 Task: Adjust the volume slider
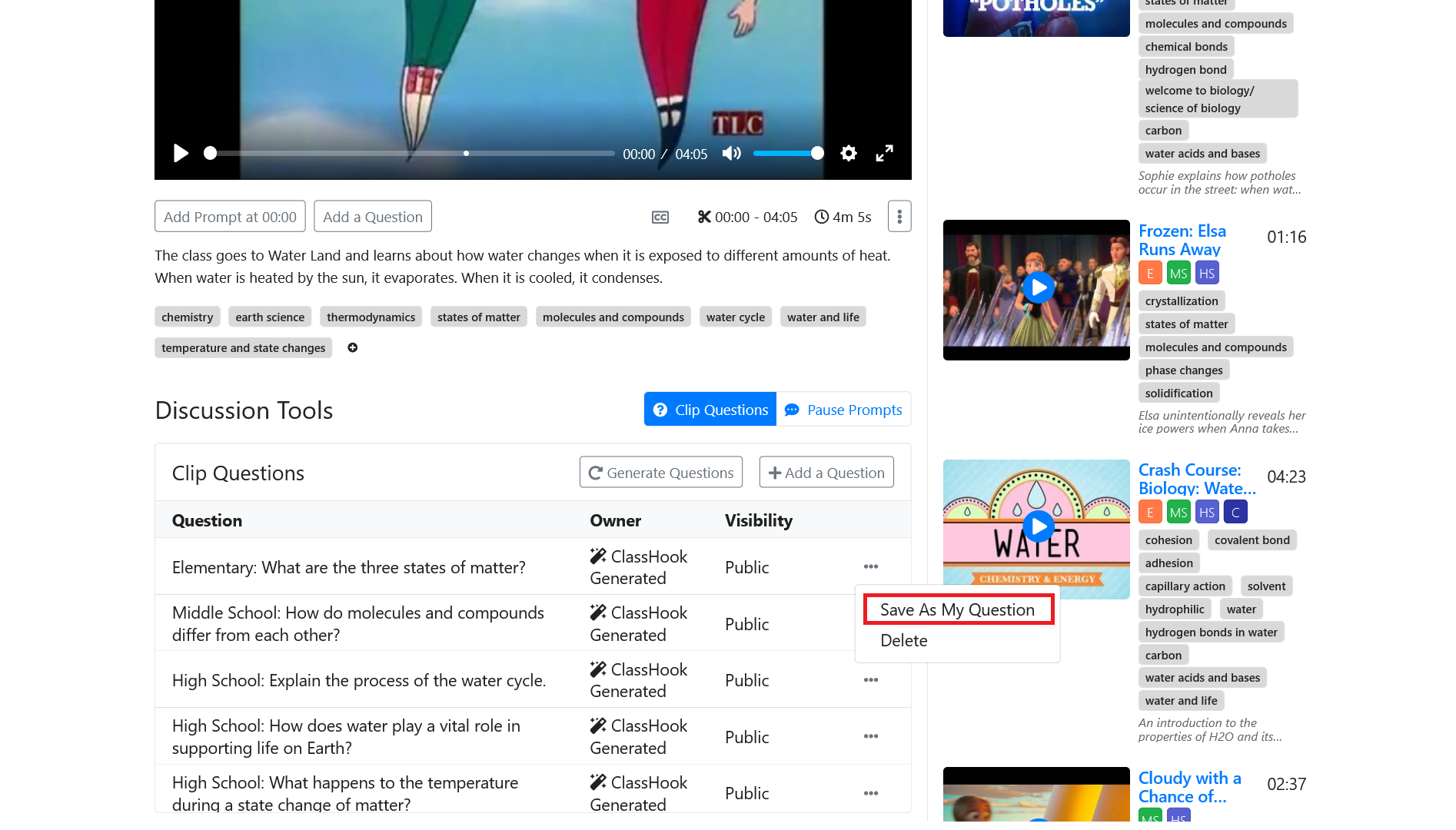tap(788, 154)
